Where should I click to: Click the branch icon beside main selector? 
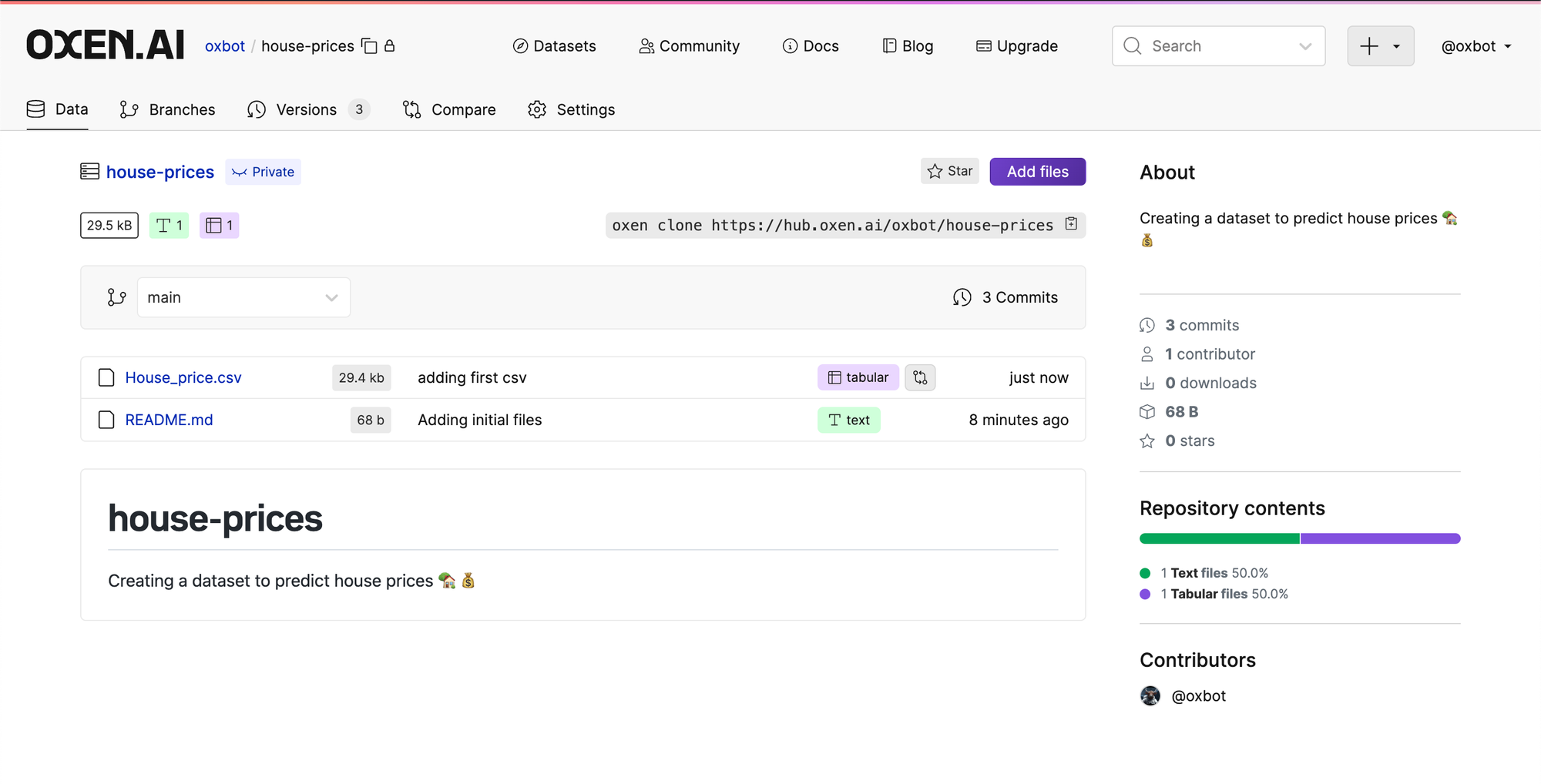point(116,297)
